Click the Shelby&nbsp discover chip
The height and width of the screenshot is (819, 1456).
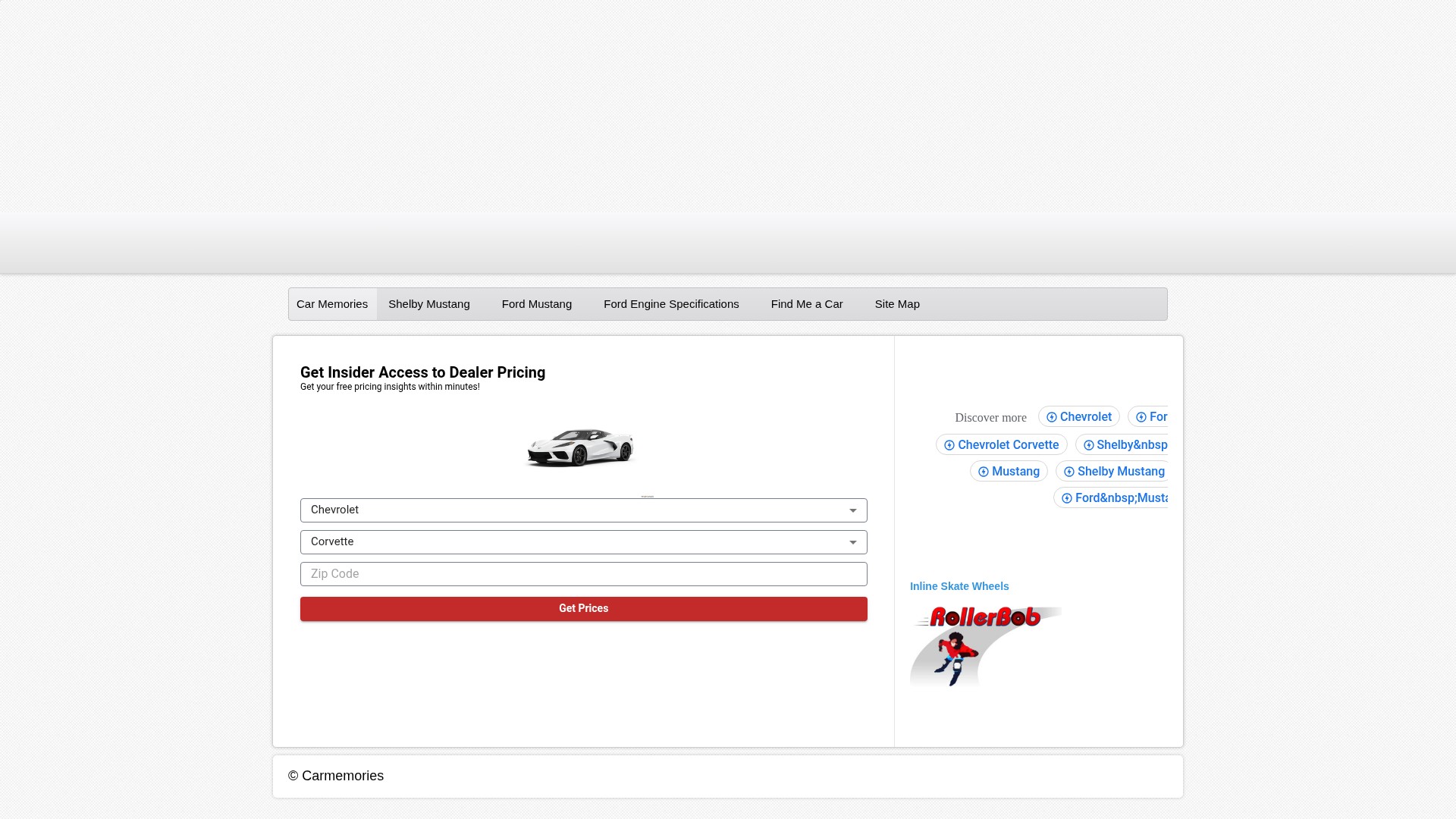tap(1122, 445)
